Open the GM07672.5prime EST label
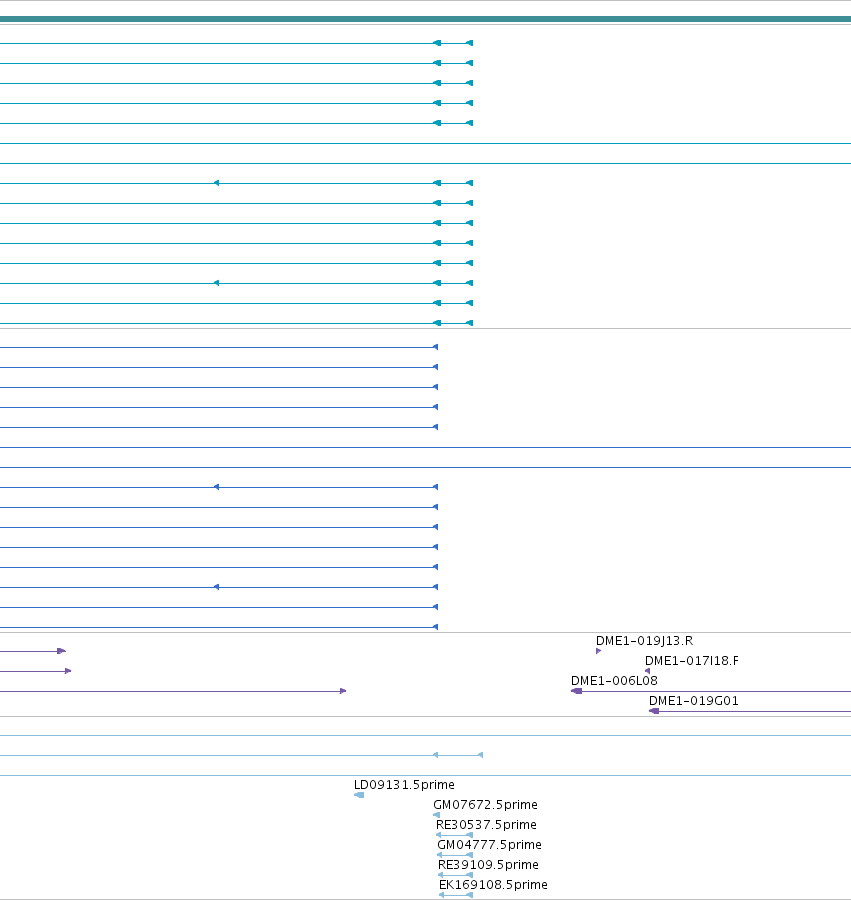 (485, 805)
